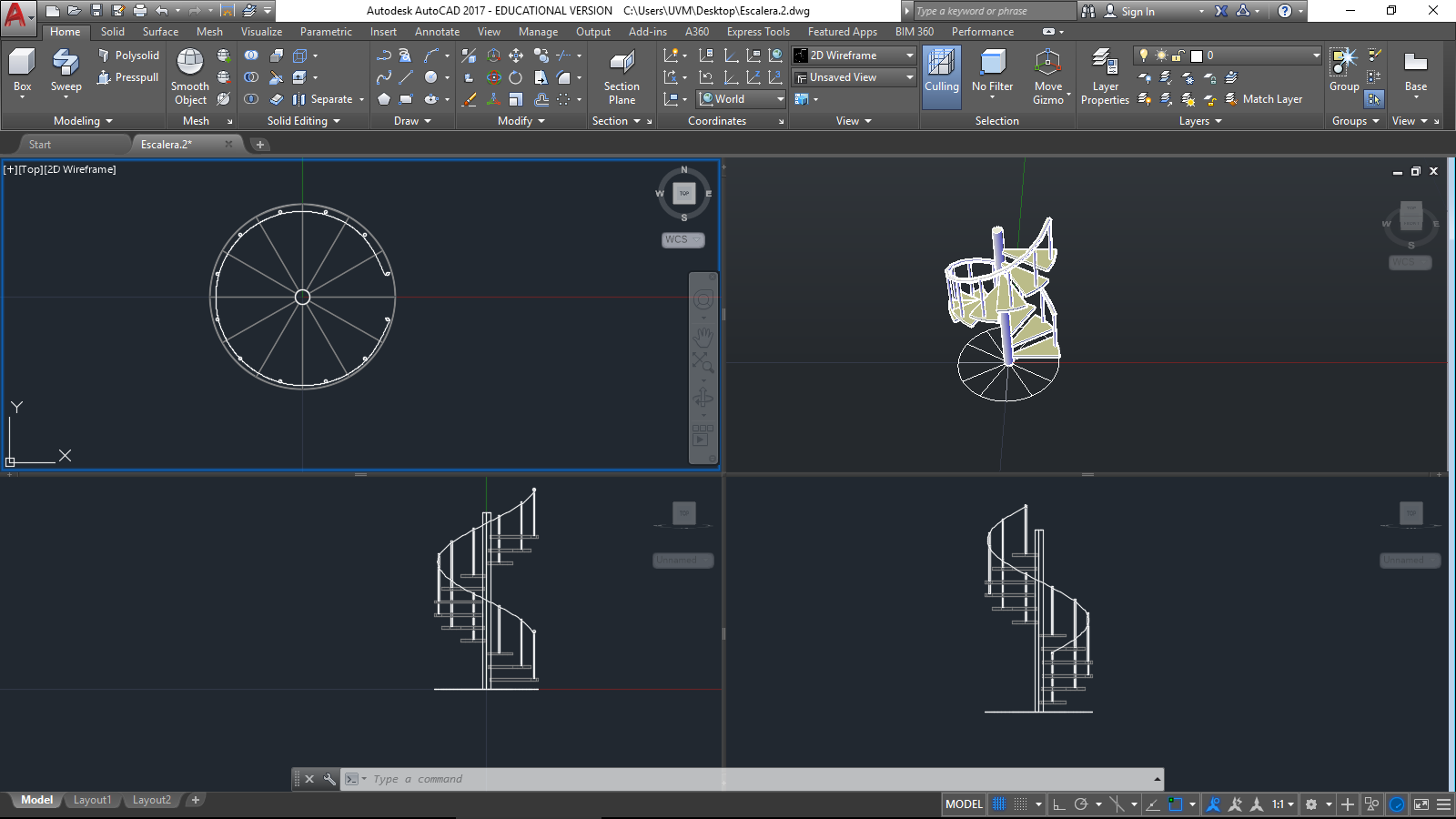
Task: Click the layer 0 white color swatch
Action: (1197, 56)
